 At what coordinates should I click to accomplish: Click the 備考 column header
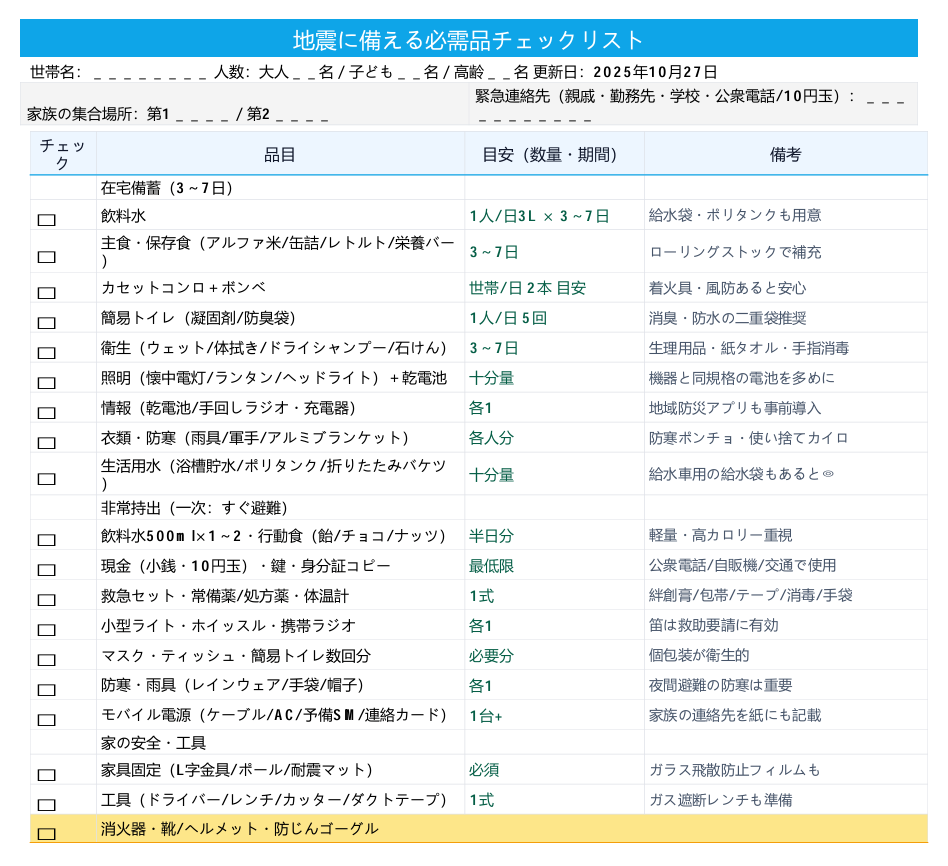785,154
